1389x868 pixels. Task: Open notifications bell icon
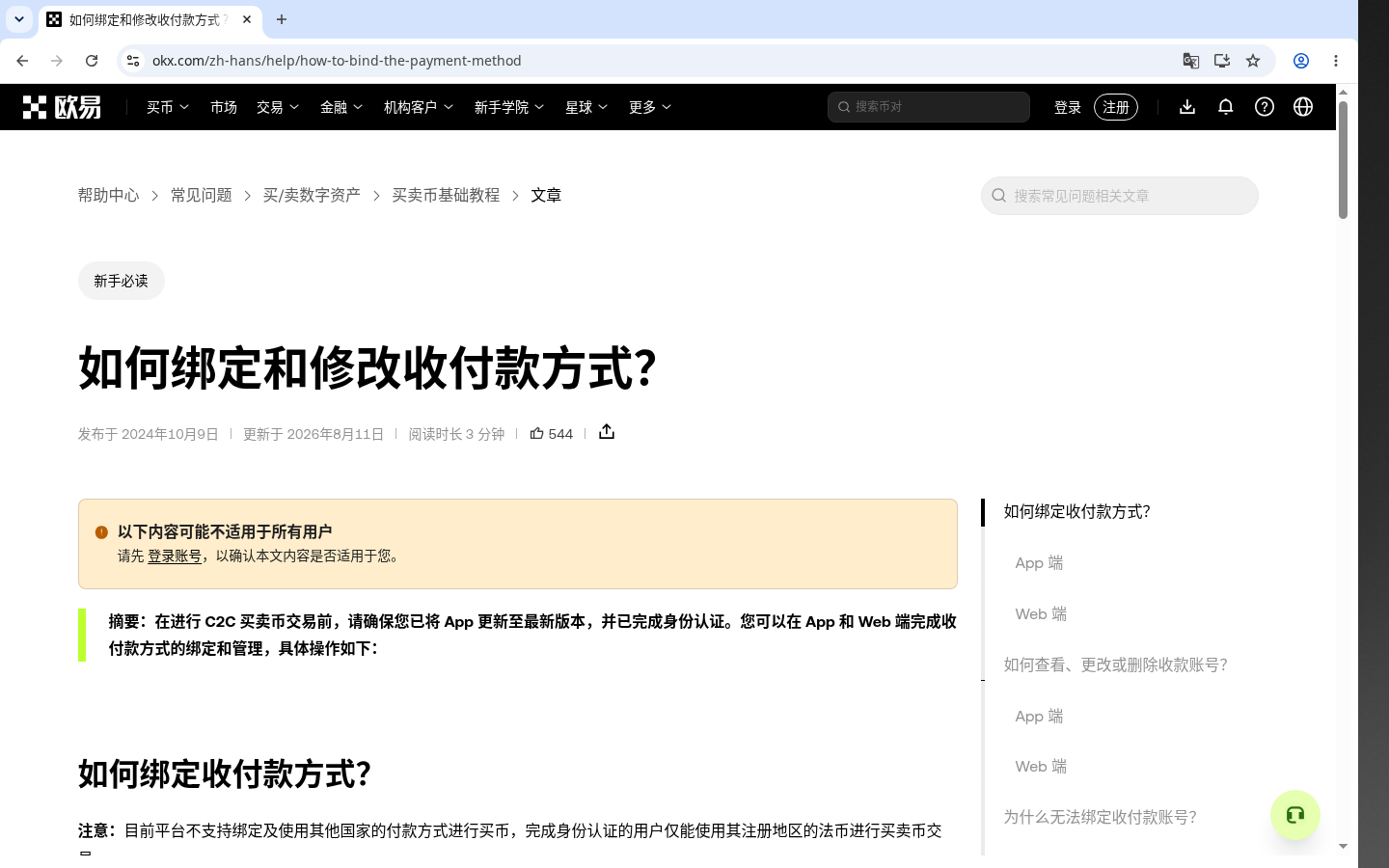[x=1226, y=107]
